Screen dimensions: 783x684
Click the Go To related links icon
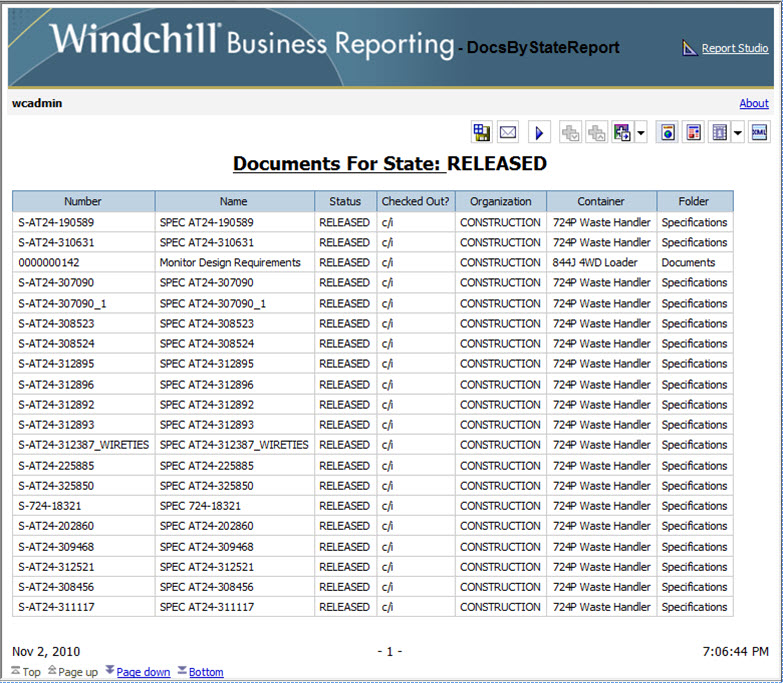click(622, 132)
